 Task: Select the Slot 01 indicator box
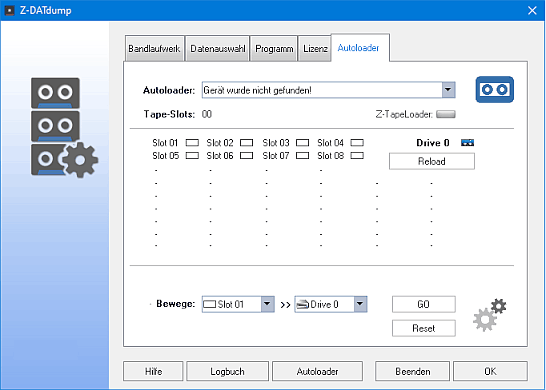[192, 143]
